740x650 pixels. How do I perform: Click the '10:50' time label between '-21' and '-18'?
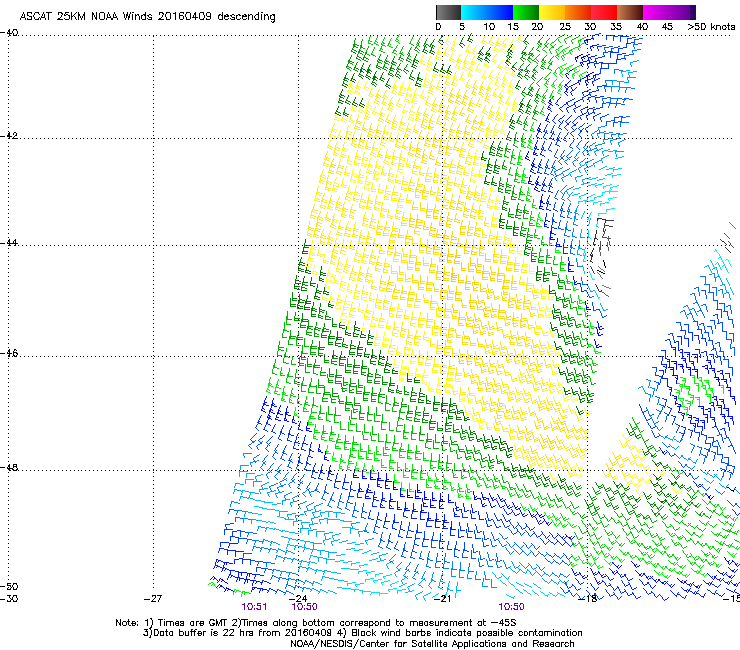pos(512,607)
